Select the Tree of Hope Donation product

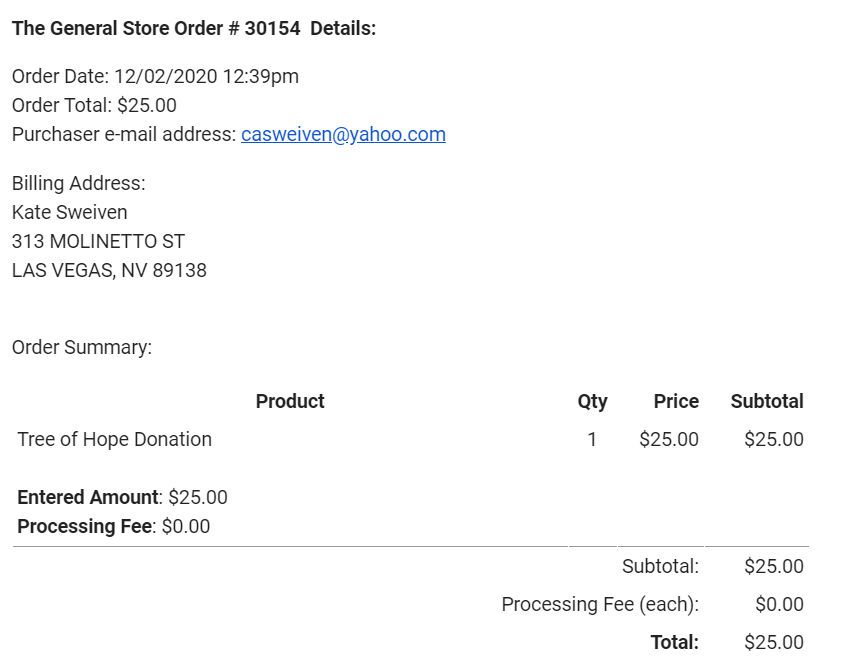115,439
